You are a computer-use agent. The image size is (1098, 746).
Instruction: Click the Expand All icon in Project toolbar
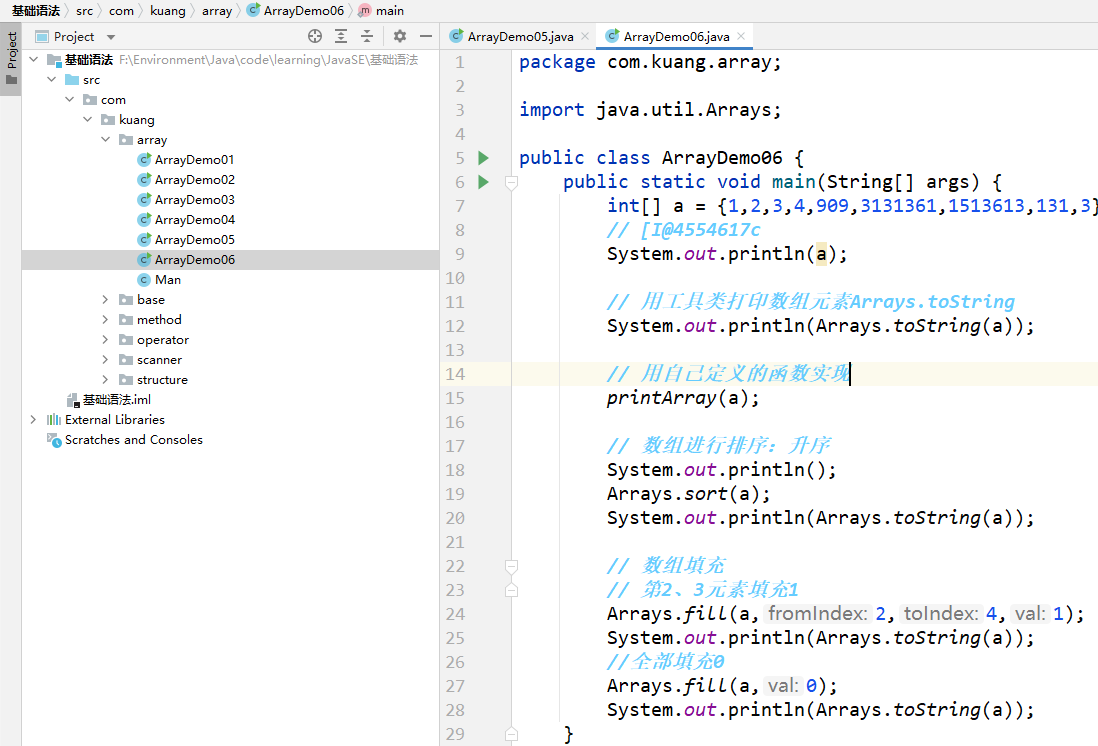(341, 36)
